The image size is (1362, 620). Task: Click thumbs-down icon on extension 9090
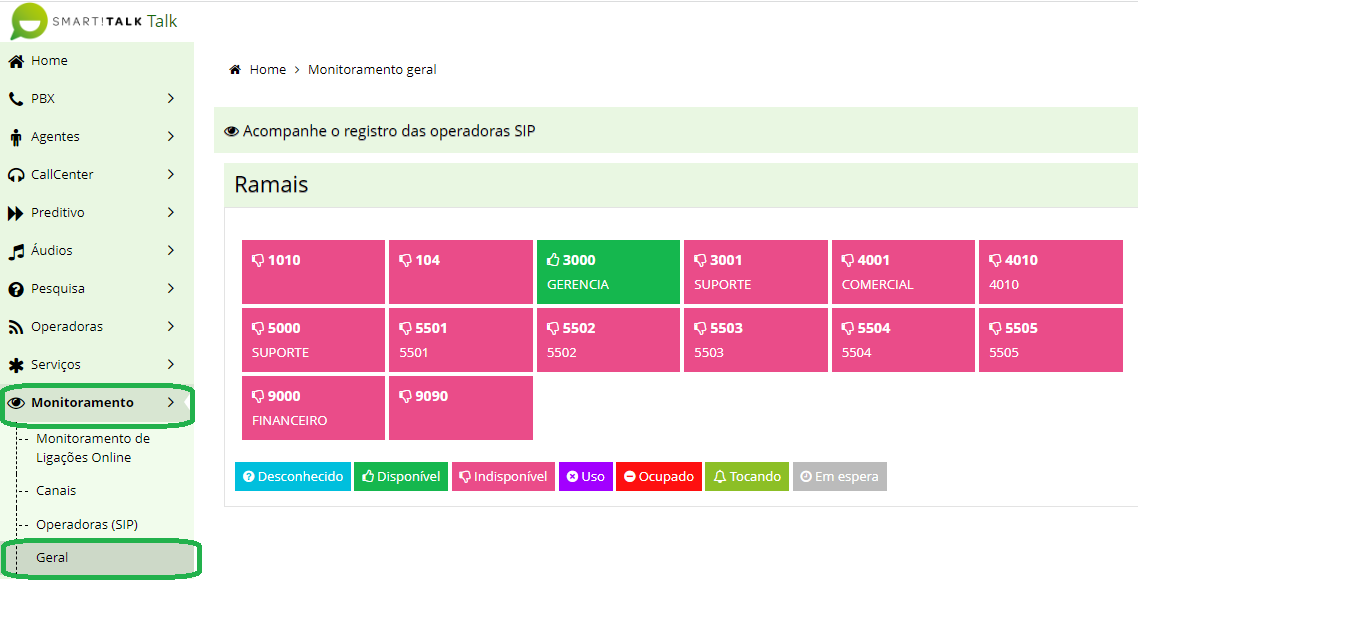pos(405,396)
